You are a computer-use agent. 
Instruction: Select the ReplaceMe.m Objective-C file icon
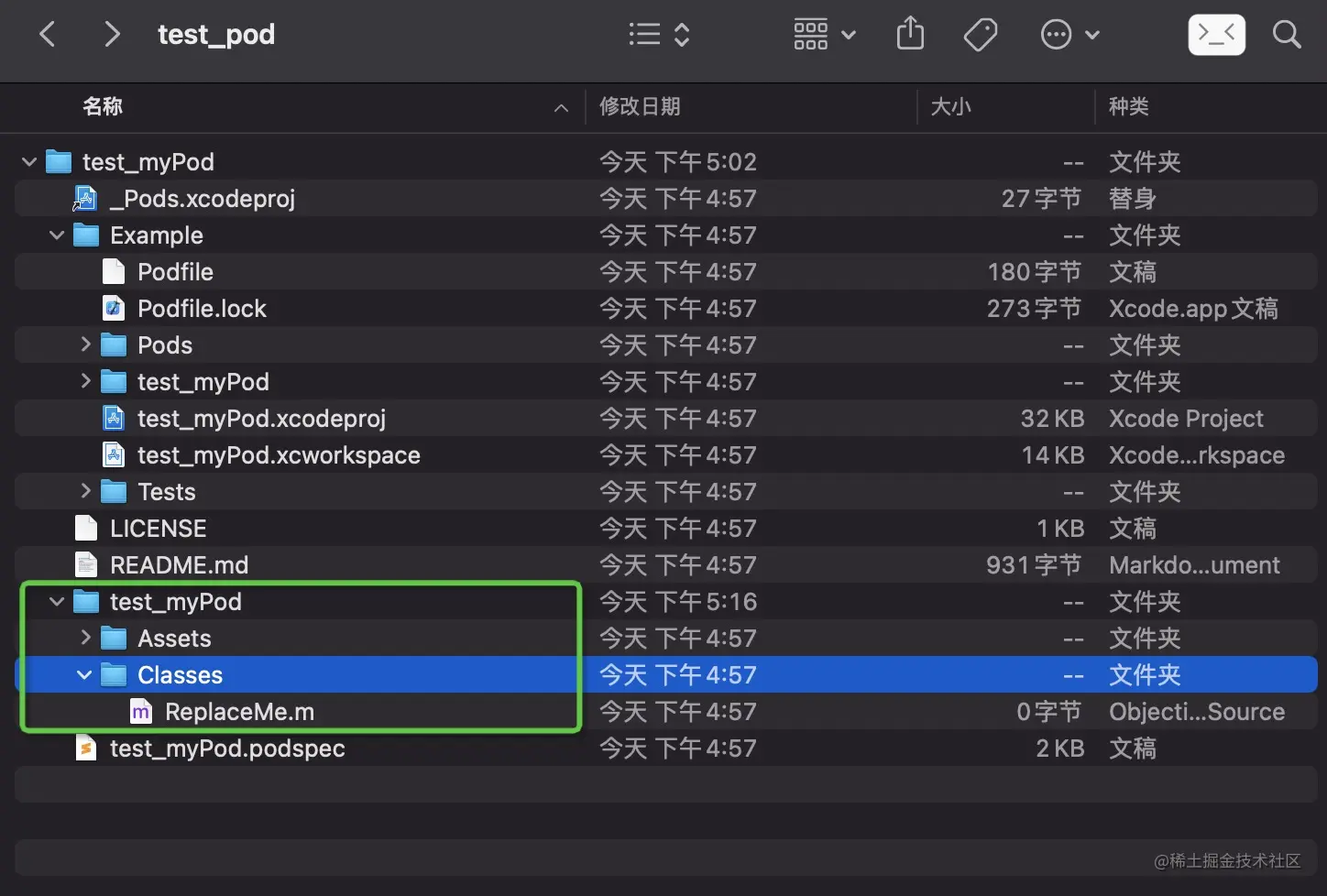[141, 712]
